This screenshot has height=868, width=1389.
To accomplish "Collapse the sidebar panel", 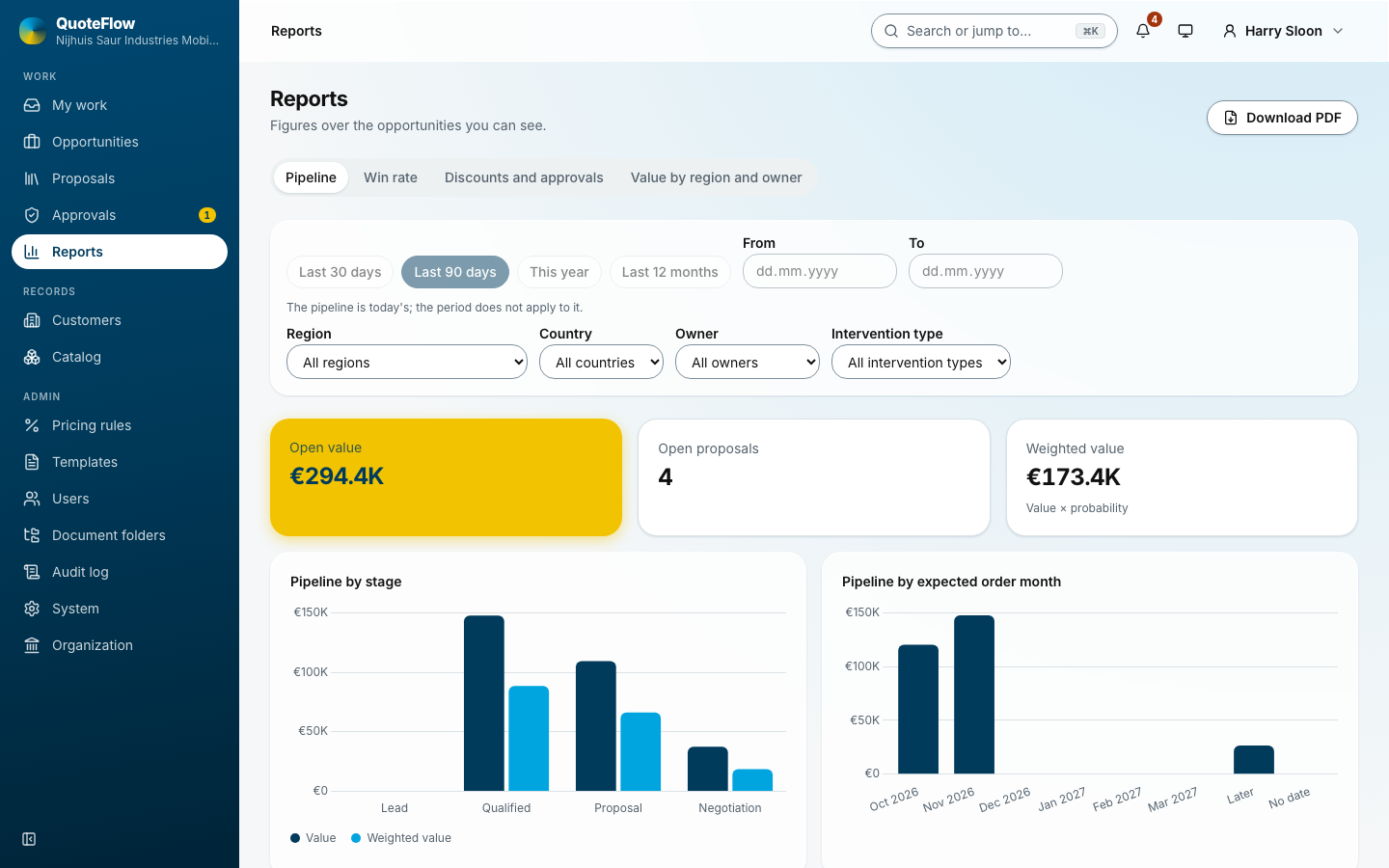I will pos(29,839).
